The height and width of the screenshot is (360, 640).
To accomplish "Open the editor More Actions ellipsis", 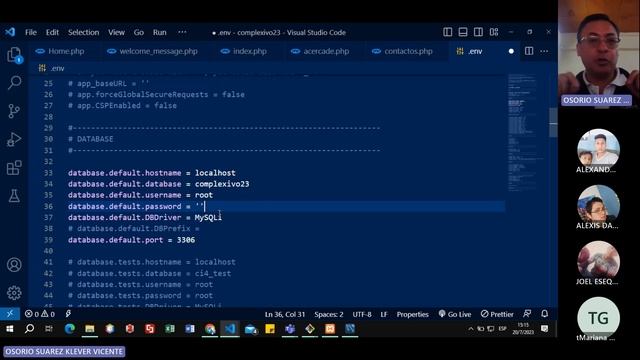I will point(544,51).
